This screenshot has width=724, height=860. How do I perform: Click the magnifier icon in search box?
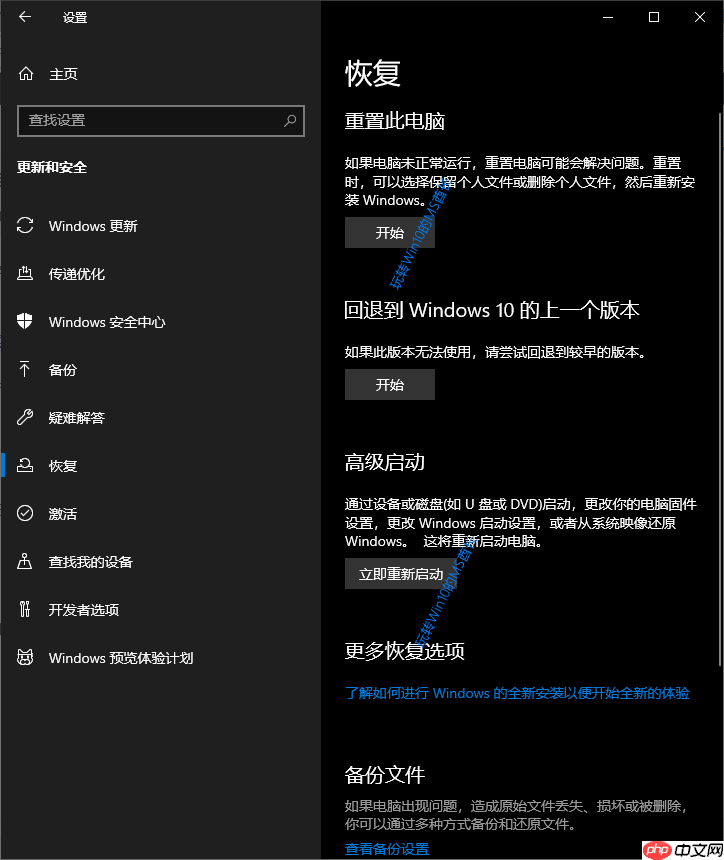click(x=290, y=120)
